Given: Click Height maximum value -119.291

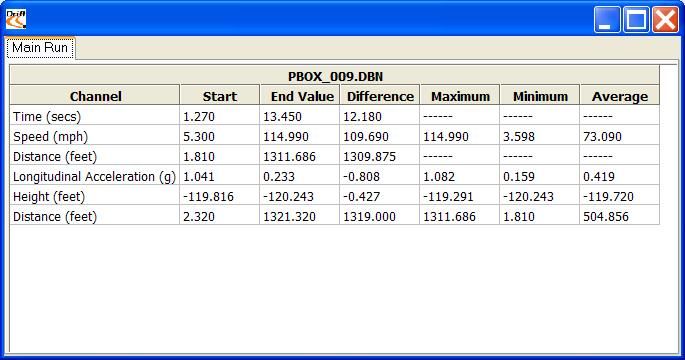Looking at the screenshot, I should click(x=448, y=197).
